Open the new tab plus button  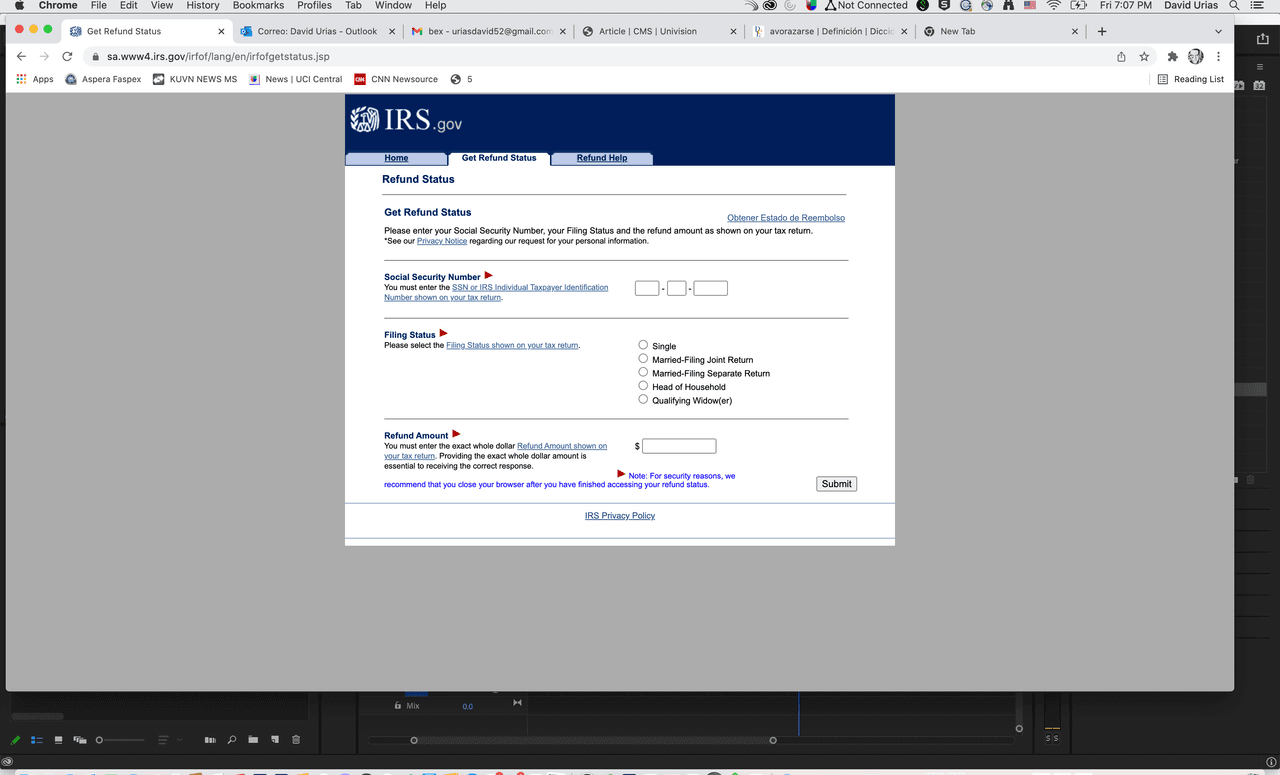1102,31
